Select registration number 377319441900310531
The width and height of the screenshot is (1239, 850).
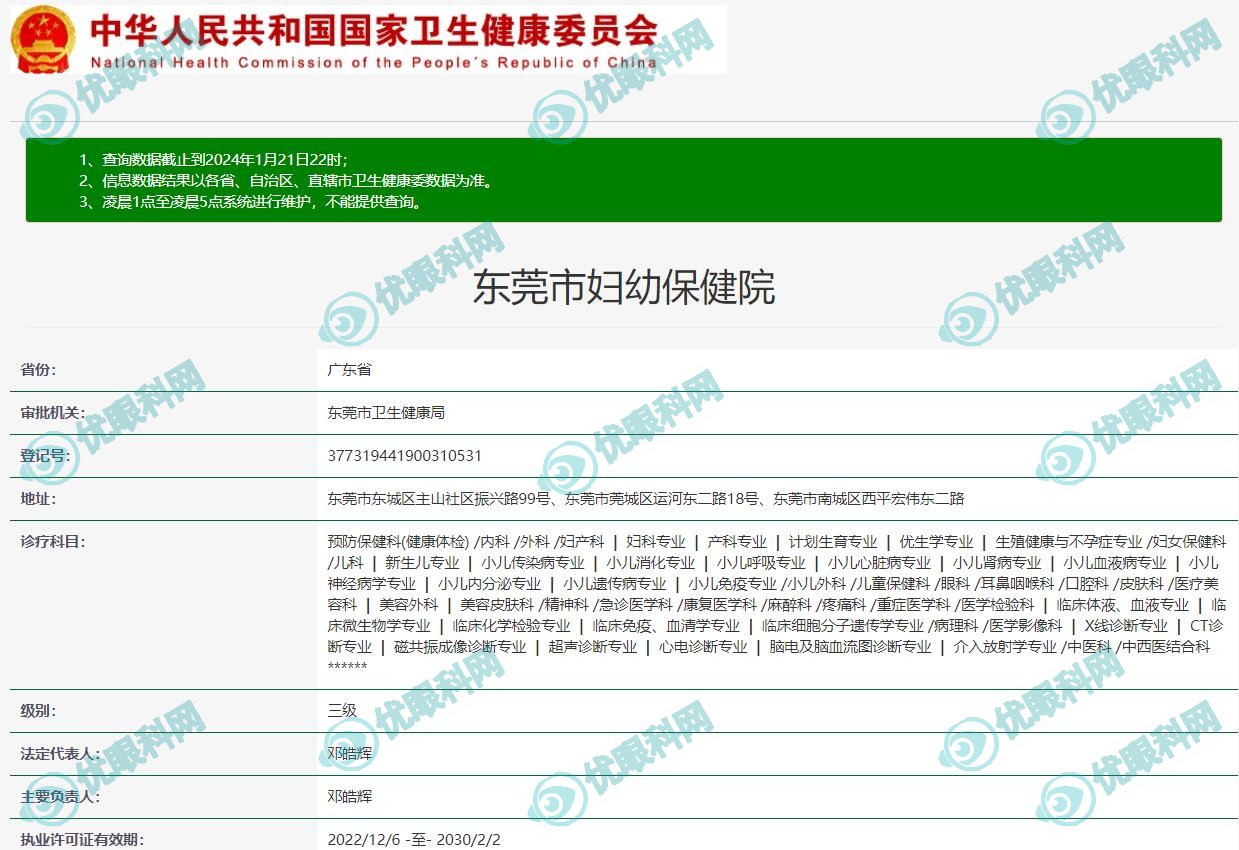405,455
